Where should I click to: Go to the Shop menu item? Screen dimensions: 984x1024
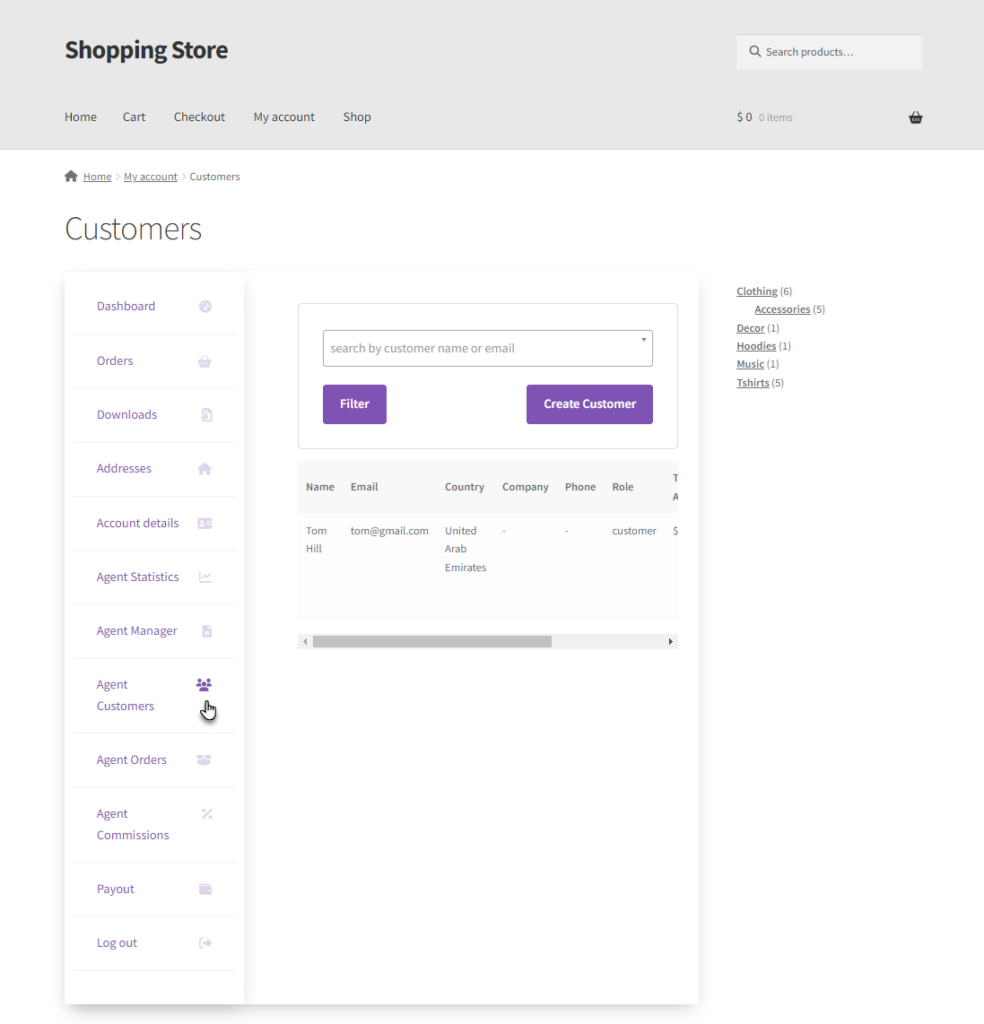(357, 117)
